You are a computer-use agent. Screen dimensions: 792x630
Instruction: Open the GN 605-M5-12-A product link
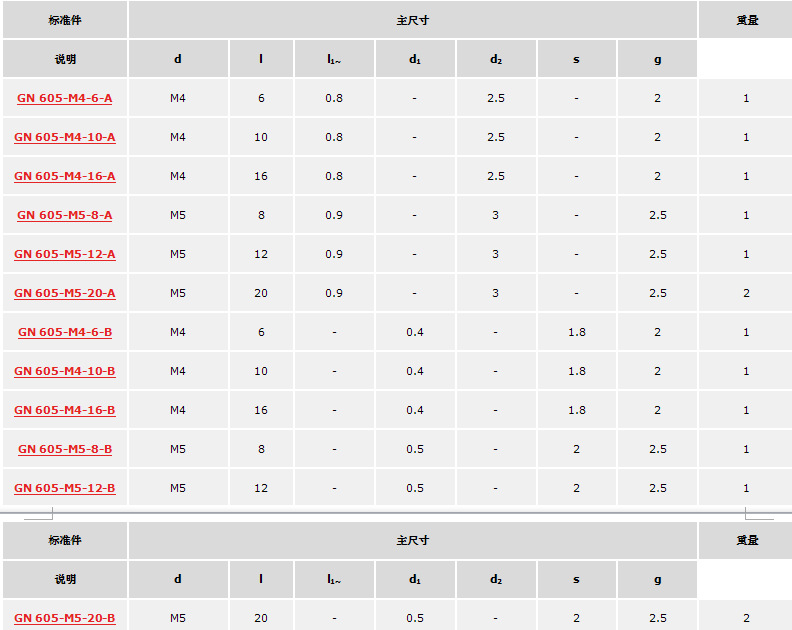(65, 254)
